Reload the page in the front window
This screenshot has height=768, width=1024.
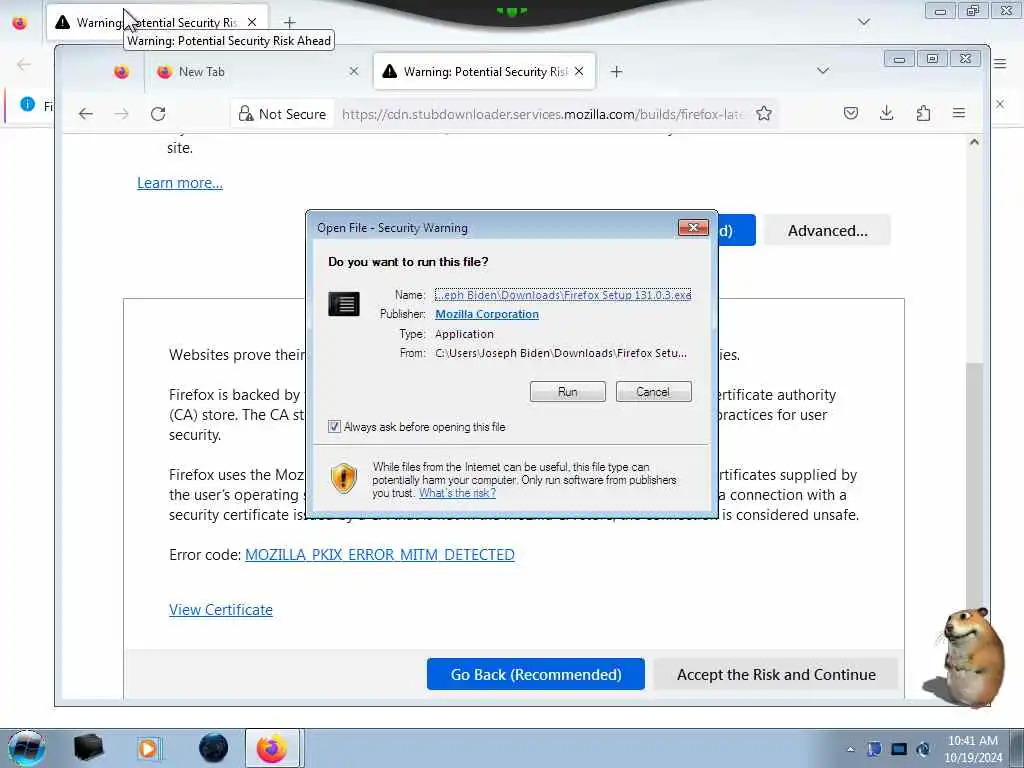[158, 114]
